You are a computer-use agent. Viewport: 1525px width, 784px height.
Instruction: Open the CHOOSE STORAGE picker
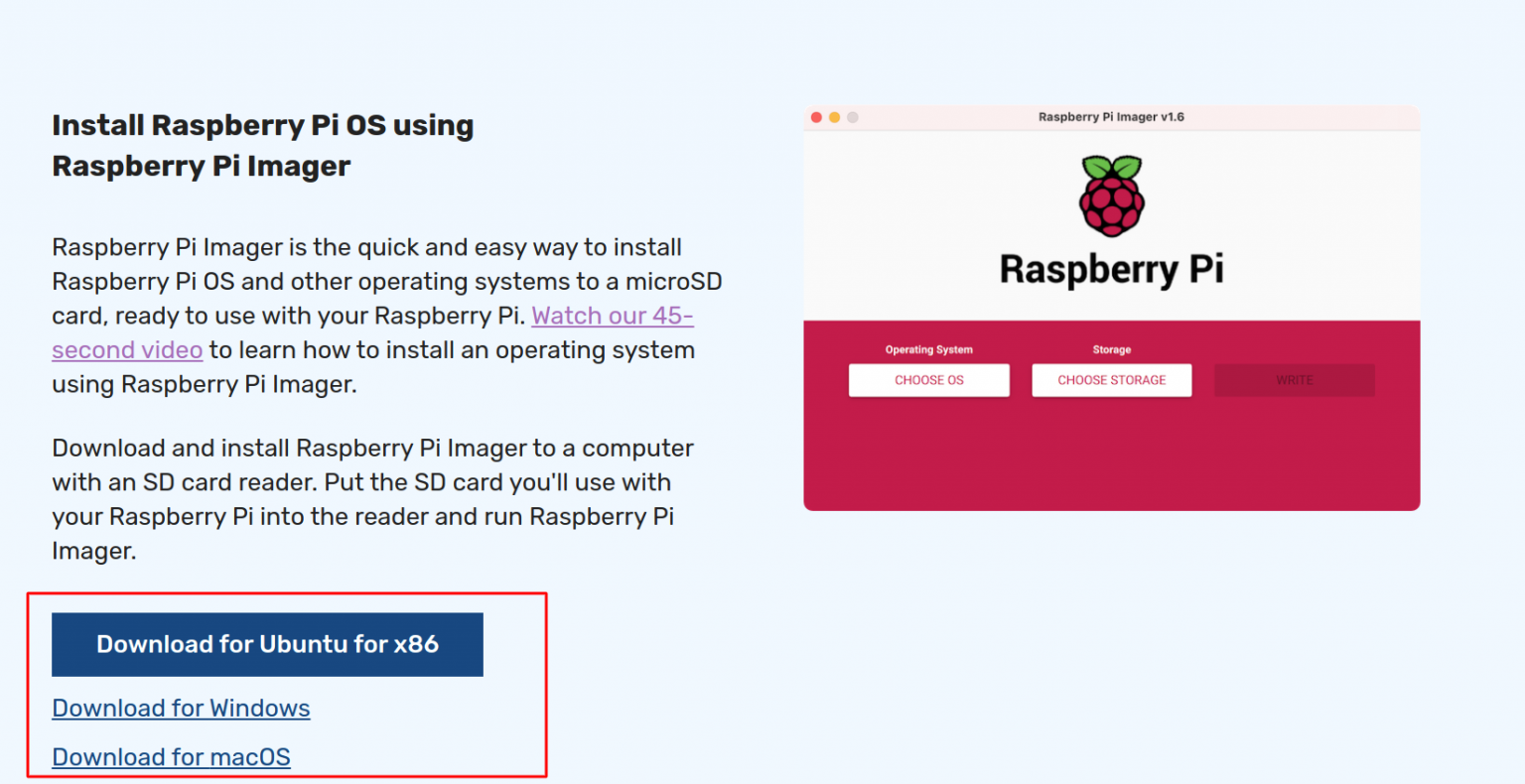[x=1111, y=380]
